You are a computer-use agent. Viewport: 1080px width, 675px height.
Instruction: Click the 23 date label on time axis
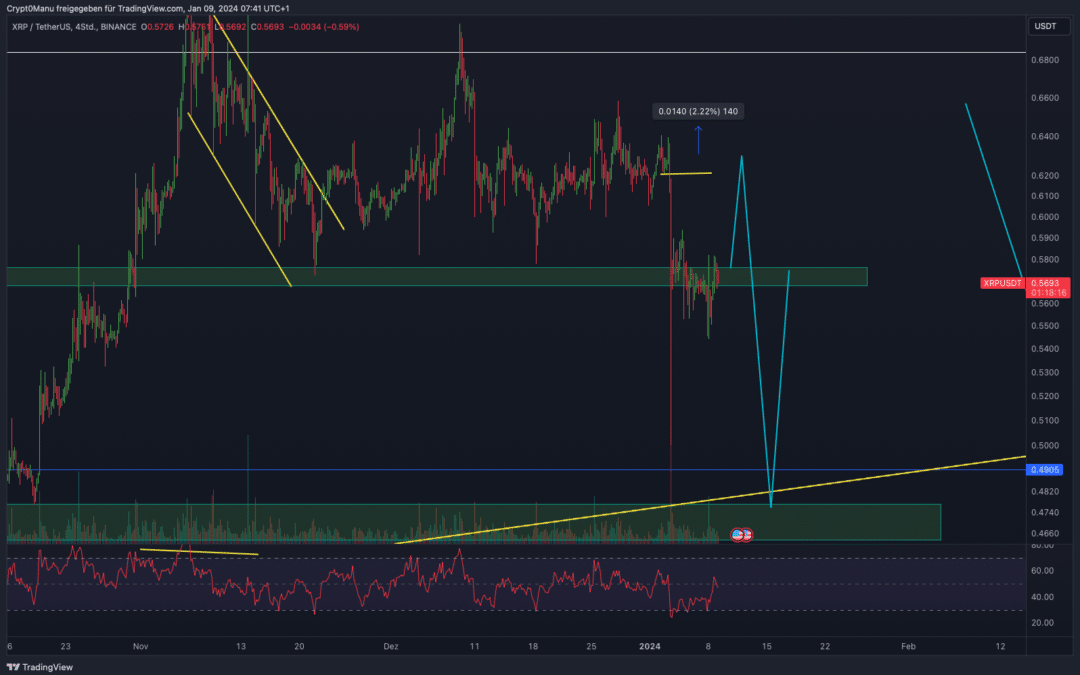65,646
